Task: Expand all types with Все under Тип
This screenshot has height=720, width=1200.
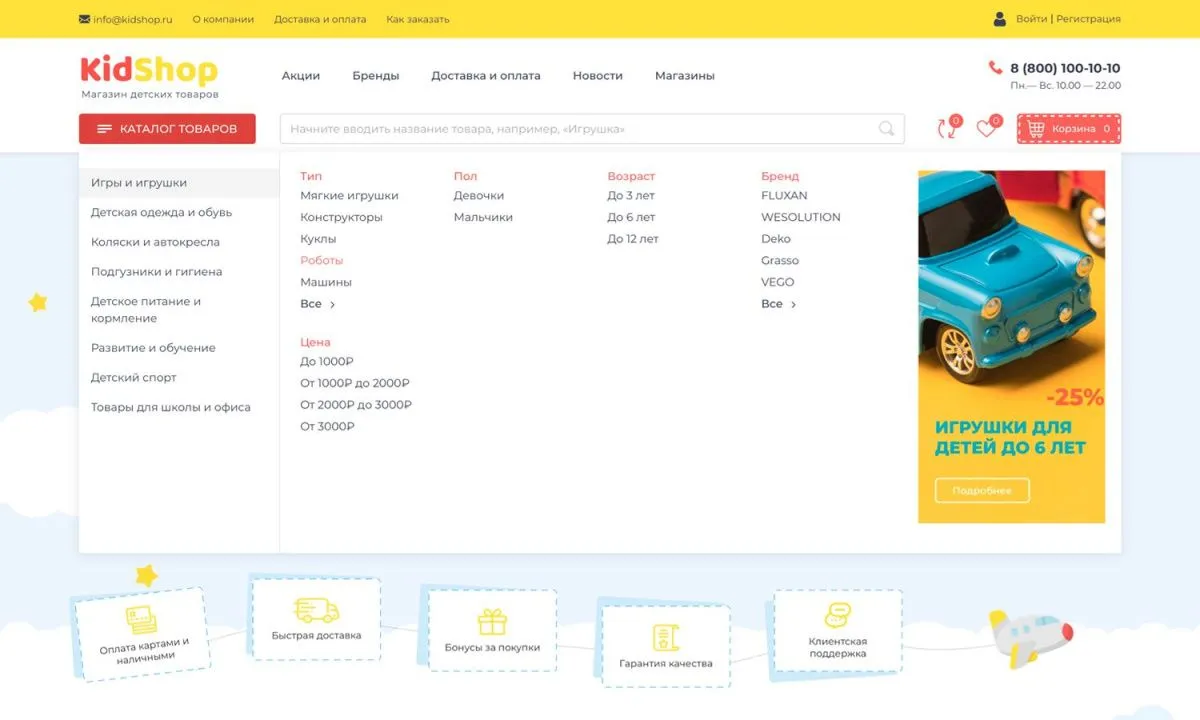Action: 317,304
